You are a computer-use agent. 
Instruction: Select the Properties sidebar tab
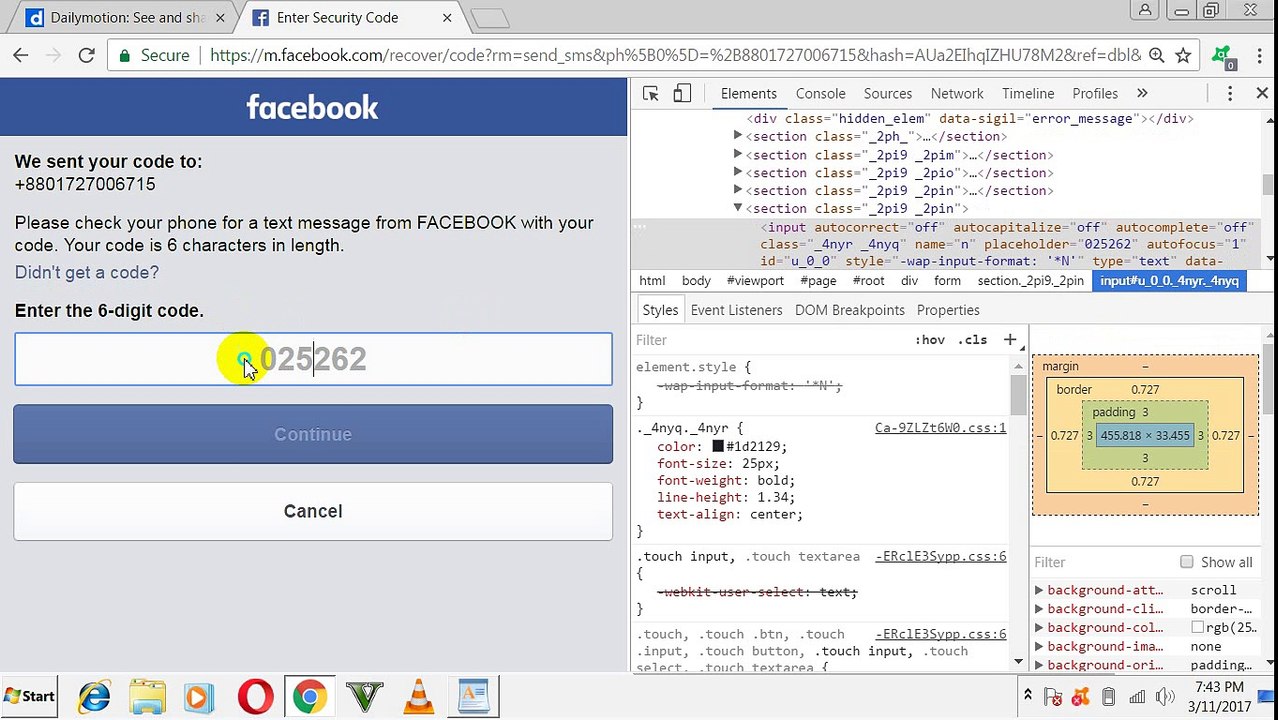point(948,310)
